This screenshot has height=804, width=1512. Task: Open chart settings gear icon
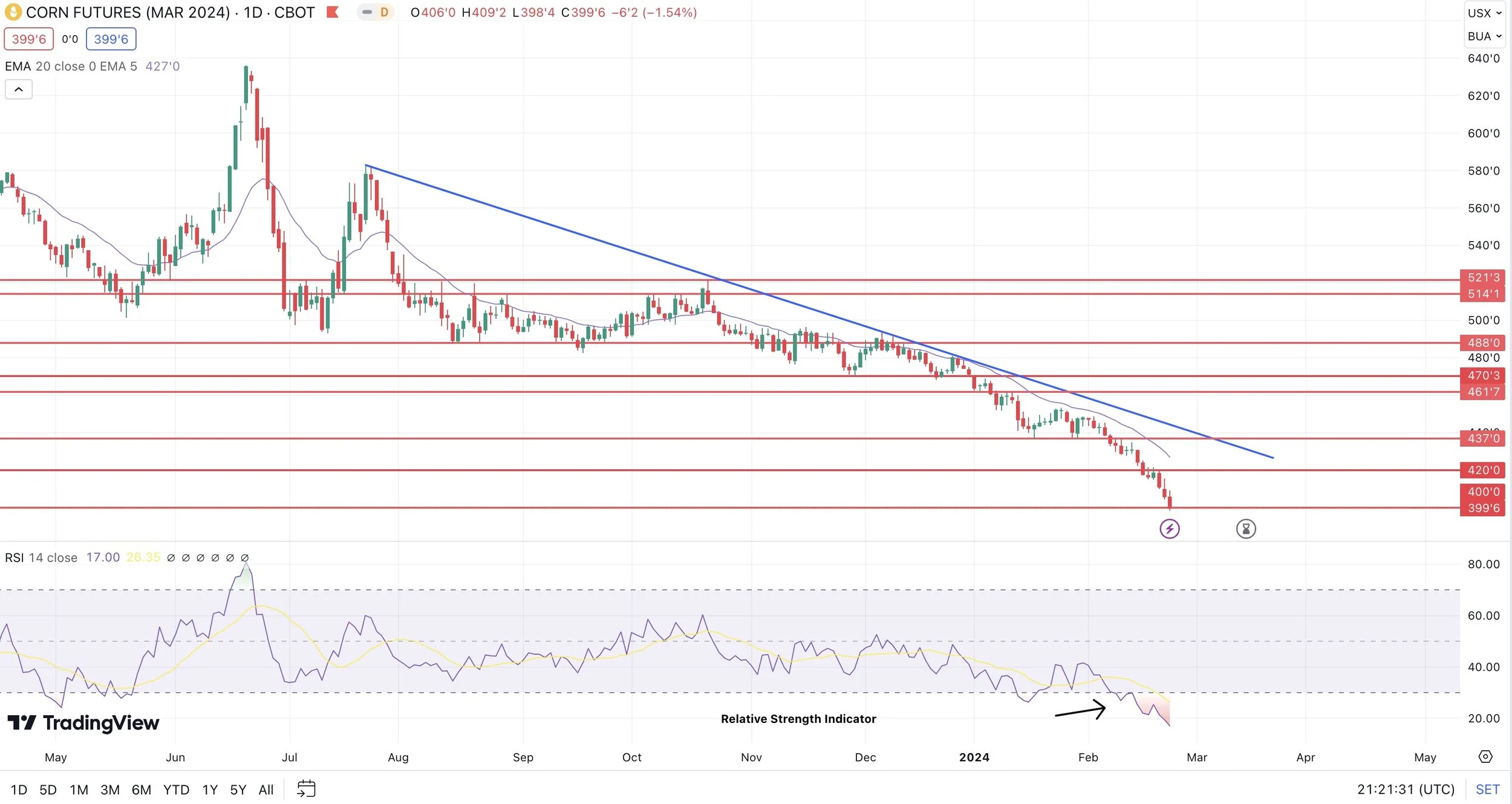(1485, 757)
